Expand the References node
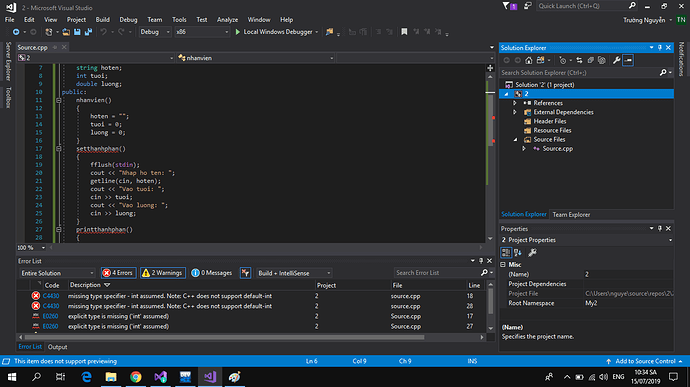 click(515, 103)
